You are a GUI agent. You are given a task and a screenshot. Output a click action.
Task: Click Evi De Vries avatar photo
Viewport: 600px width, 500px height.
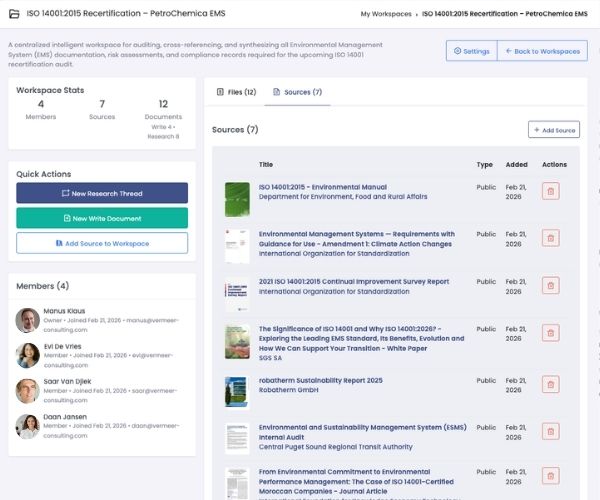pyautogui.click(x=28, y=355)
